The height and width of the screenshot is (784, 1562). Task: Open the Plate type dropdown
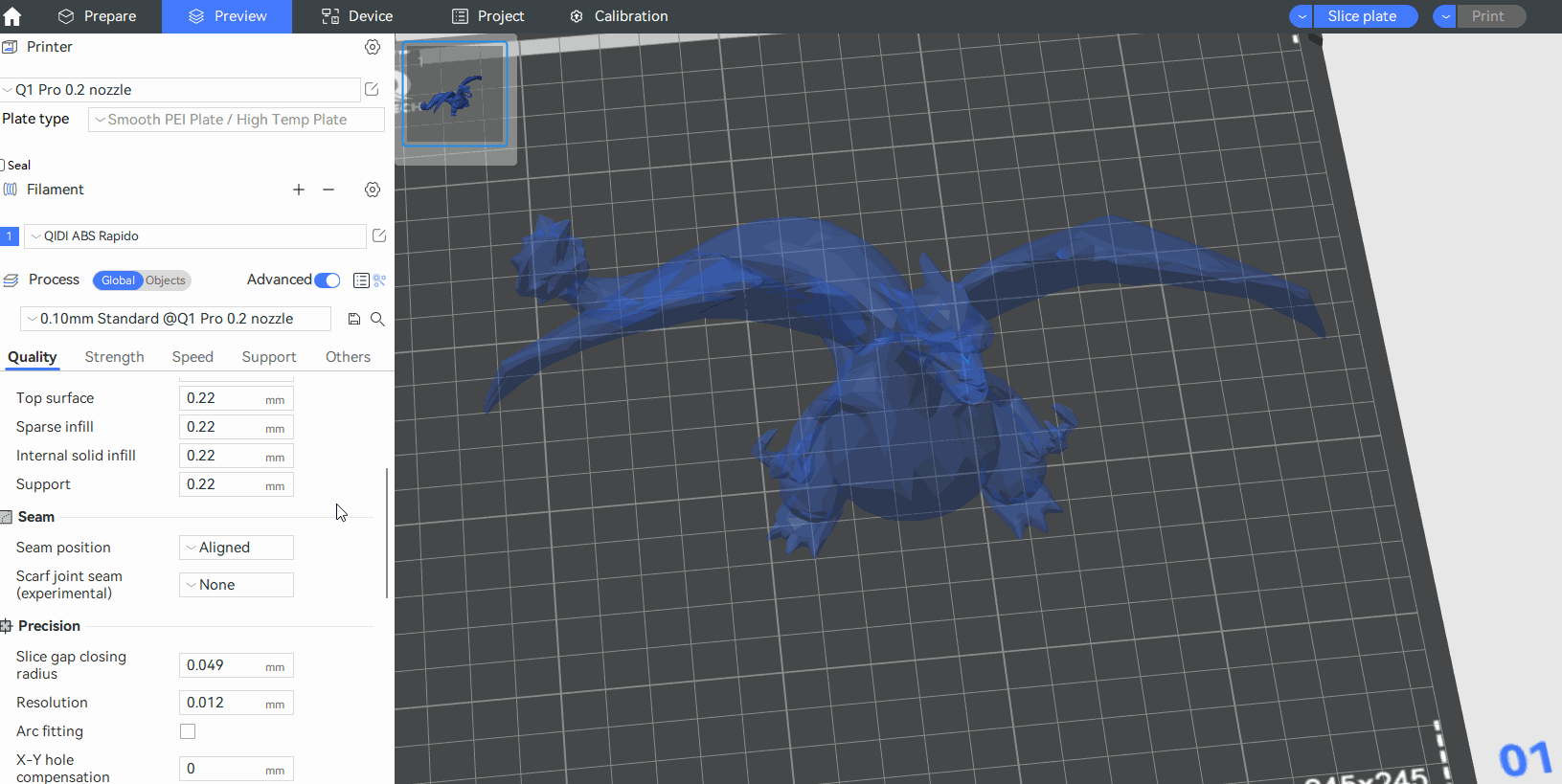237,120
